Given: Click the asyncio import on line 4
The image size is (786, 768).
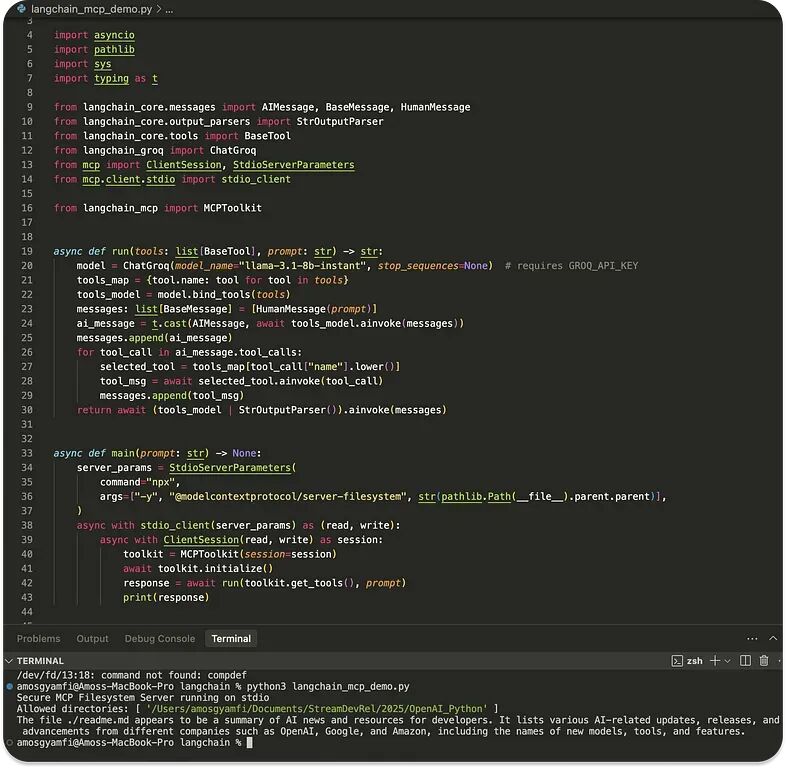Looking at the screenshot, I should point(114,35).
